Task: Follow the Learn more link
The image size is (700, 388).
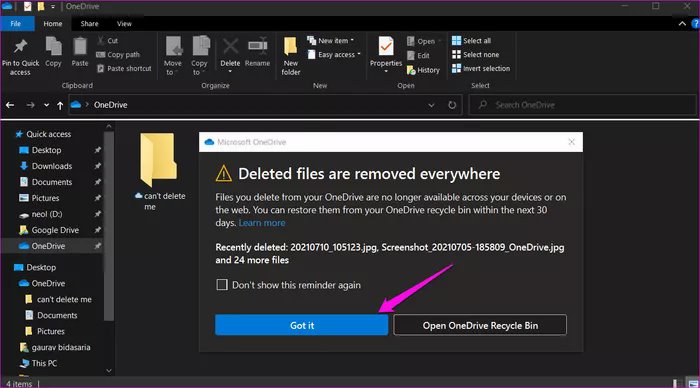Action: click(262, 222)
